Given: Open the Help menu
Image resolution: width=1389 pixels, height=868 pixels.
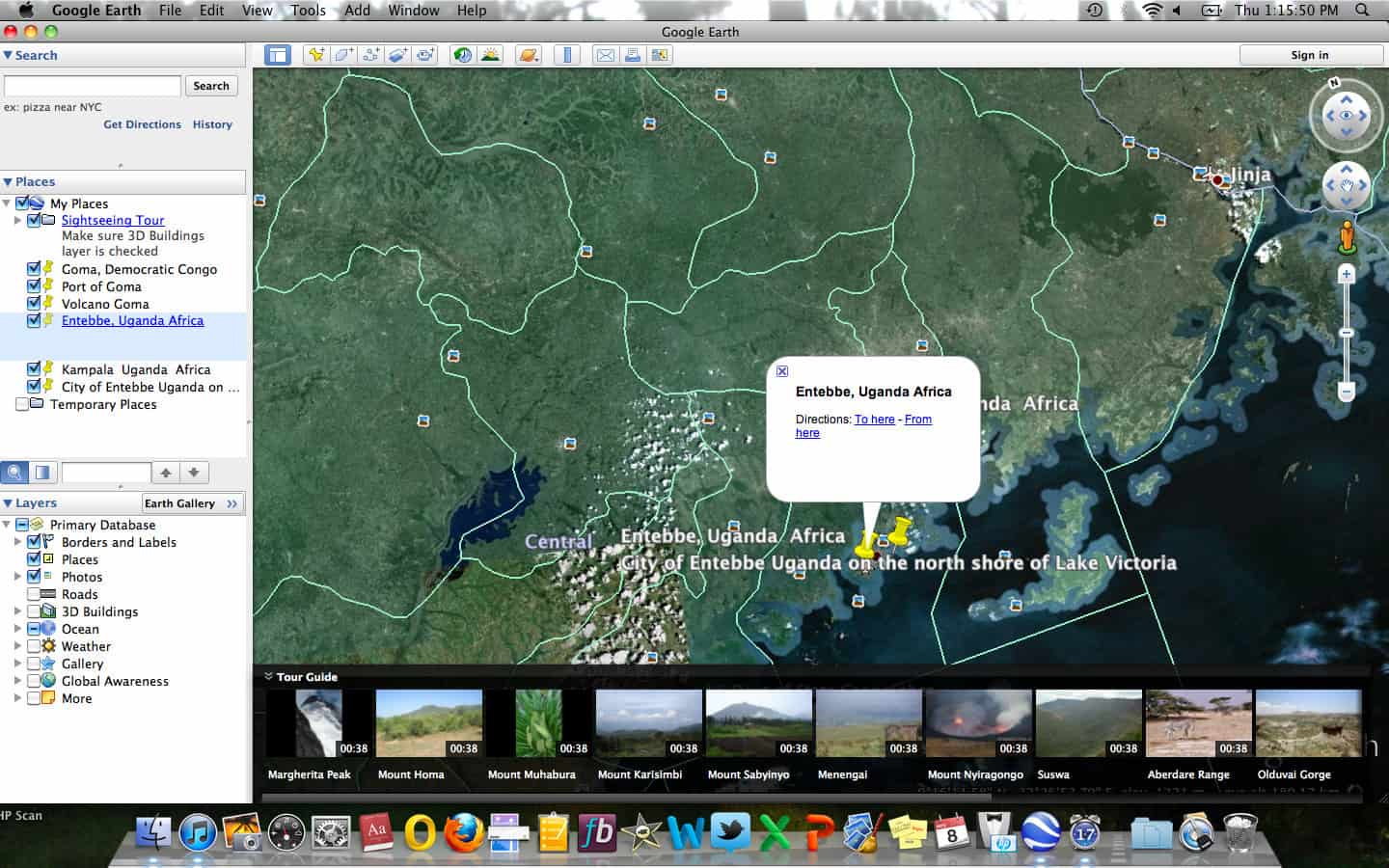Looking at the screenshot, I should (471, 10).
